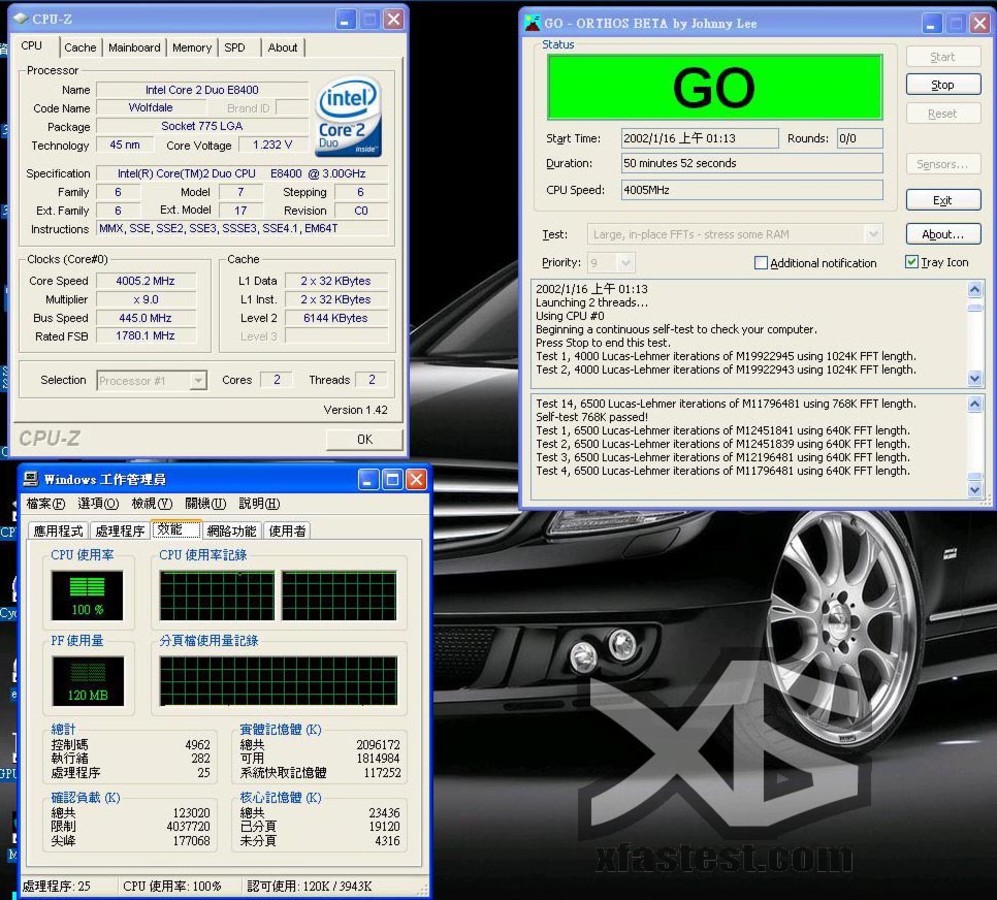Click the Rated FSB value 1780.1 MHz
The width and height of the screenshot is (997, 900).
(x=146, y=336)
